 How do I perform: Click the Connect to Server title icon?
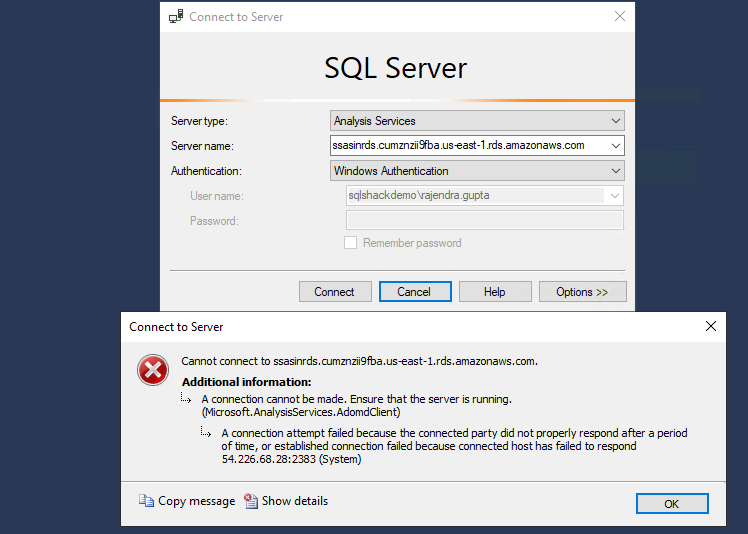coord(176,17)
